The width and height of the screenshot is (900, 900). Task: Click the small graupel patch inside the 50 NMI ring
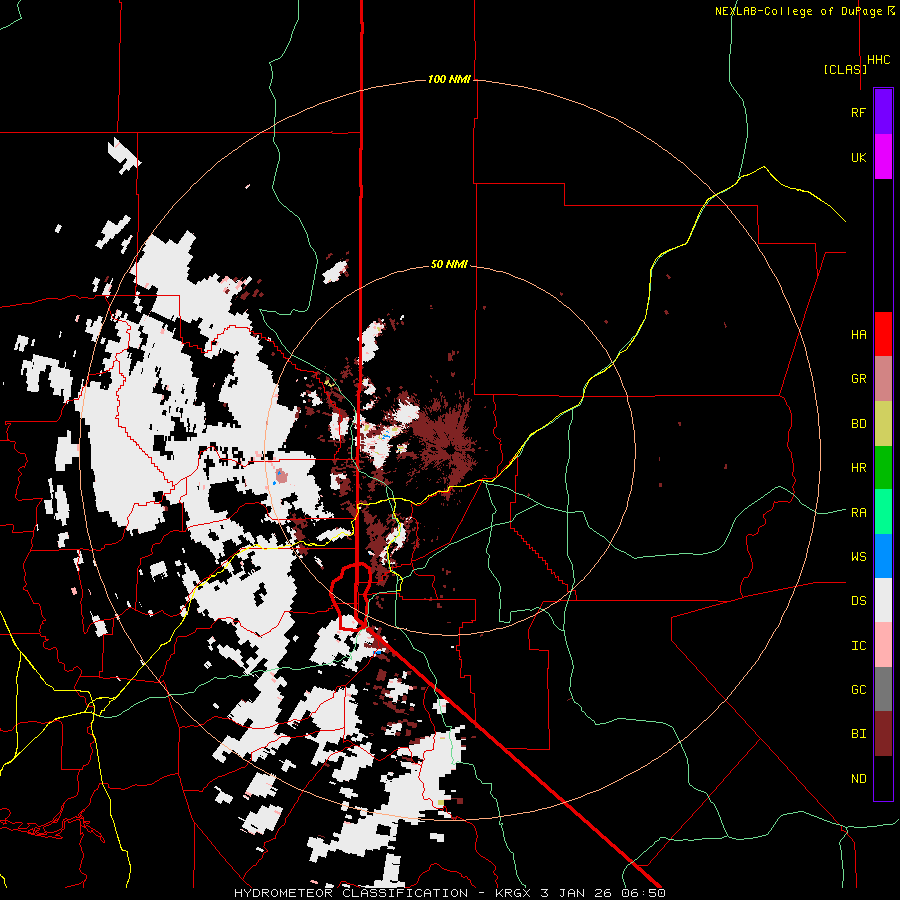coord(281,475)
